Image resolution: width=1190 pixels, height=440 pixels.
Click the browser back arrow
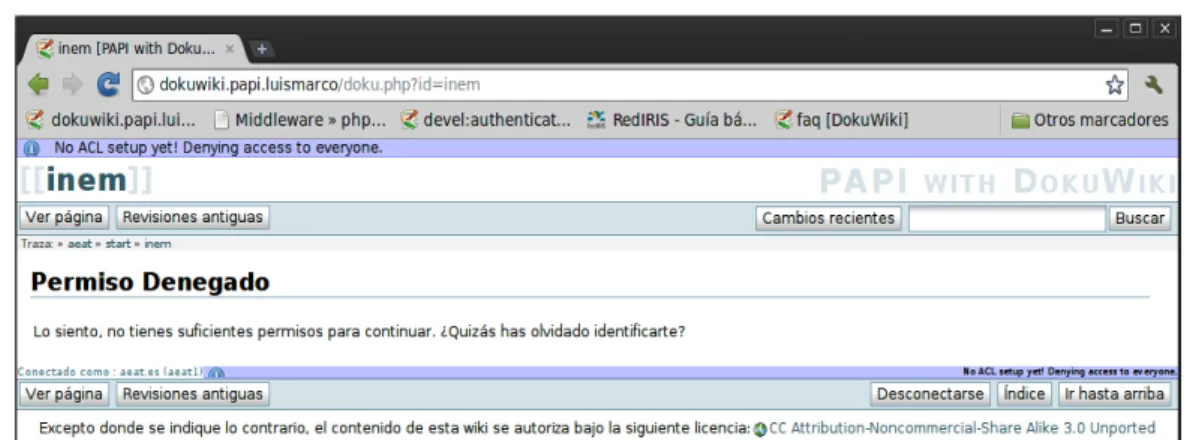tap(38, 85)
